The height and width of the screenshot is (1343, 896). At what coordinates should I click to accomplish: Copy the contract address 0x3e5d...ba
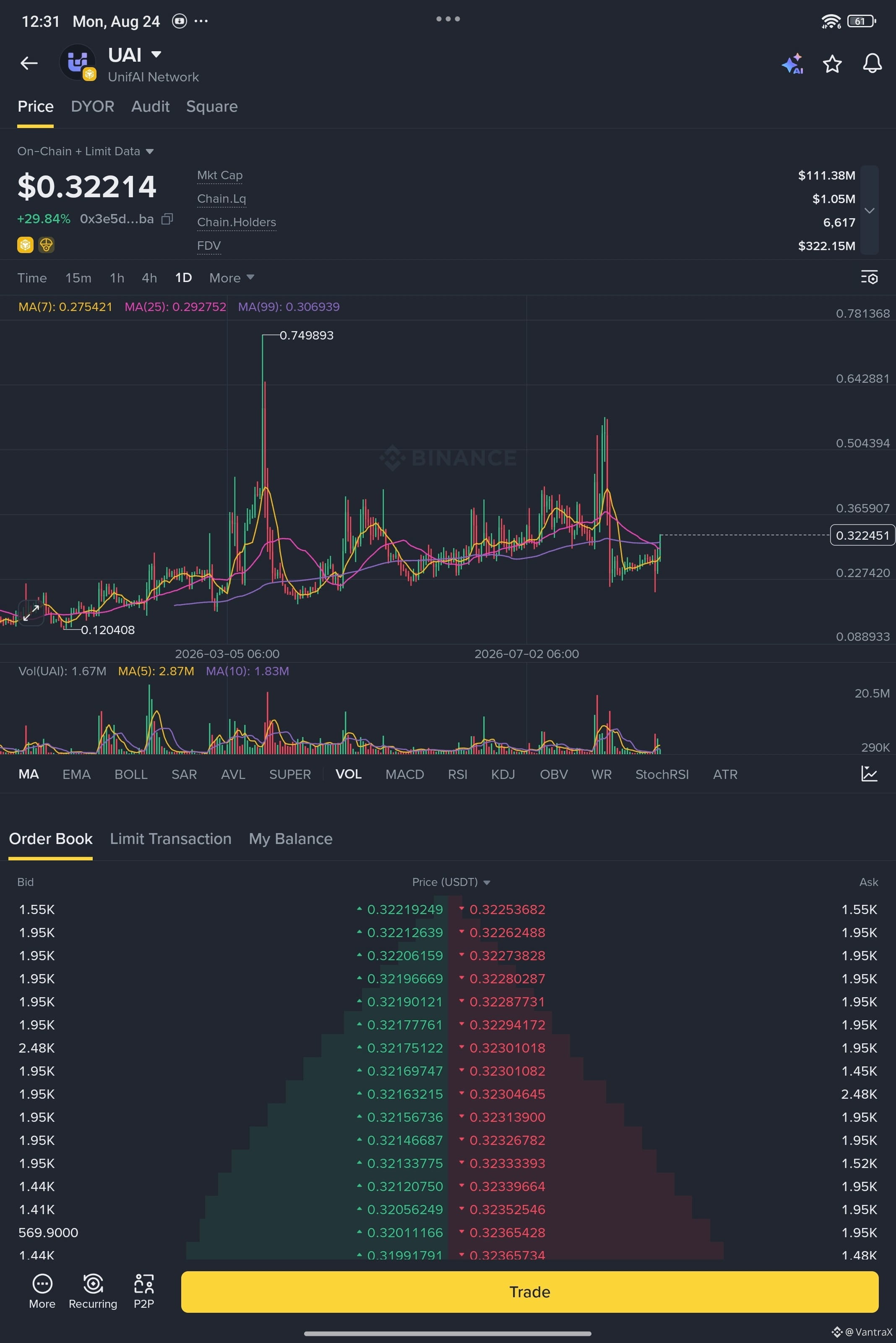167,219
